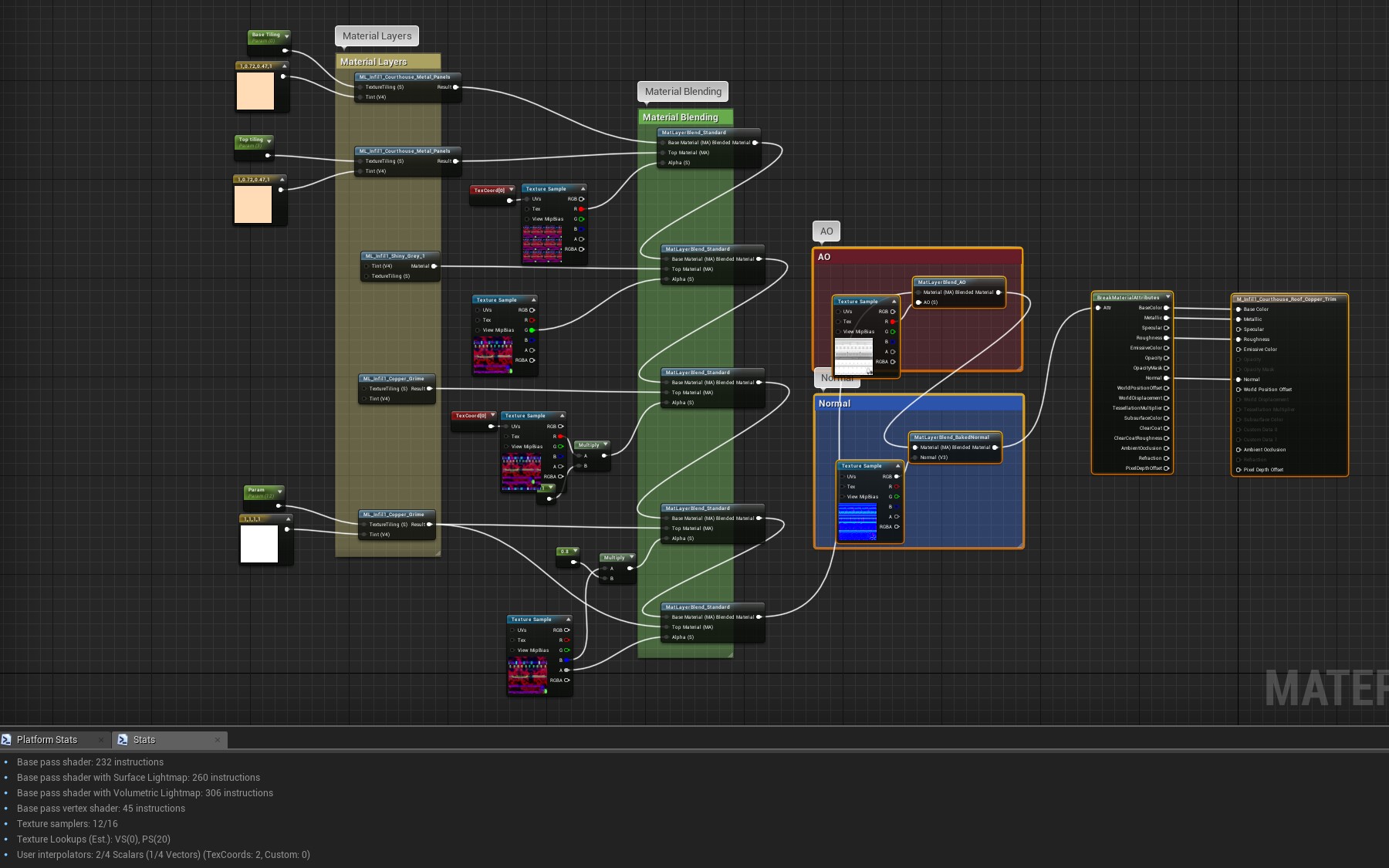Click the Specular input pin on the material node
The image size is (1389, 868).
click(1239, 329)
